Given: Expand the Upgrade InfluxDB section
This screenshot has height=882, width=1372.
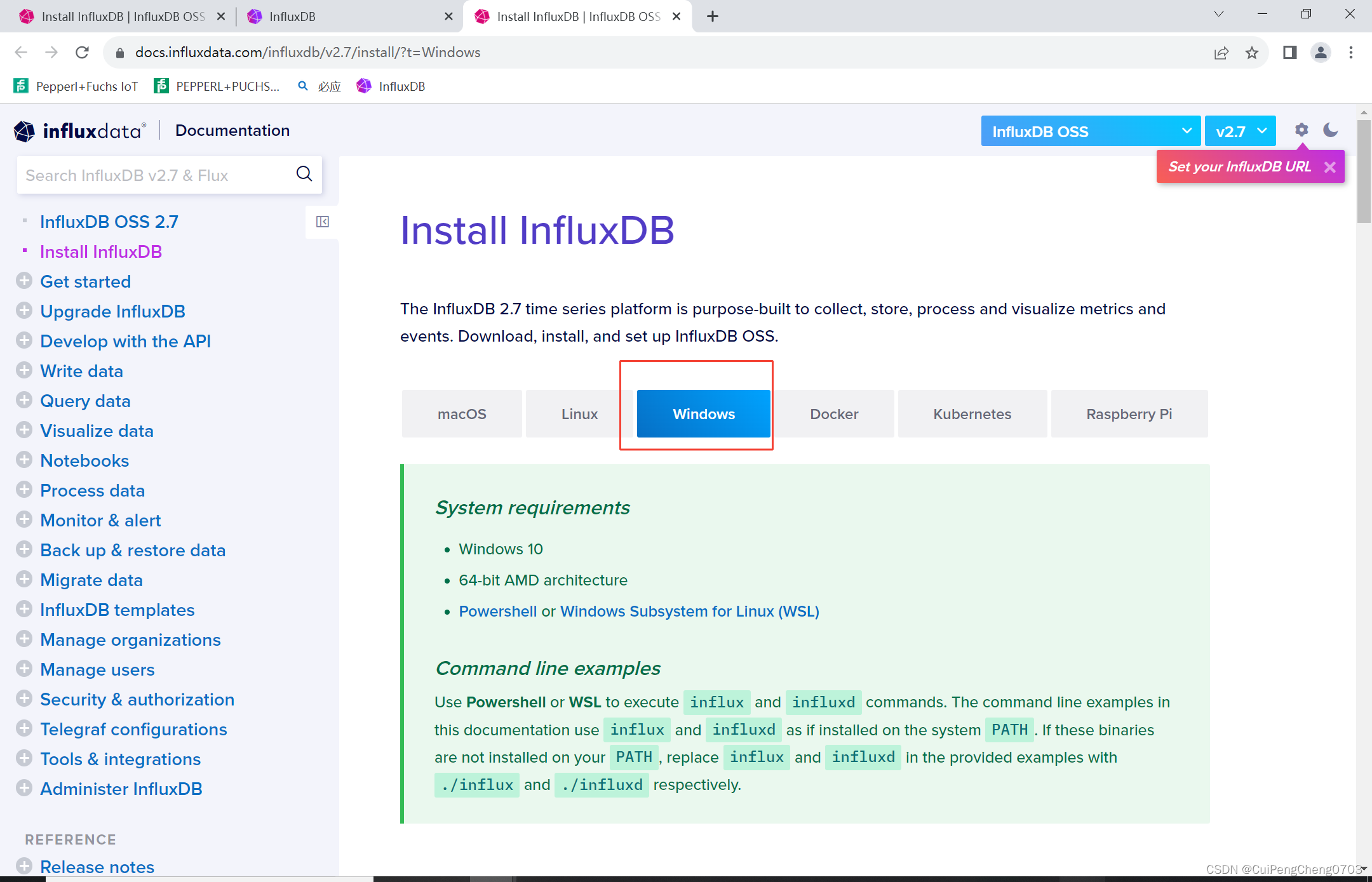Looking at the screenshot, I should tap(24, 311).
